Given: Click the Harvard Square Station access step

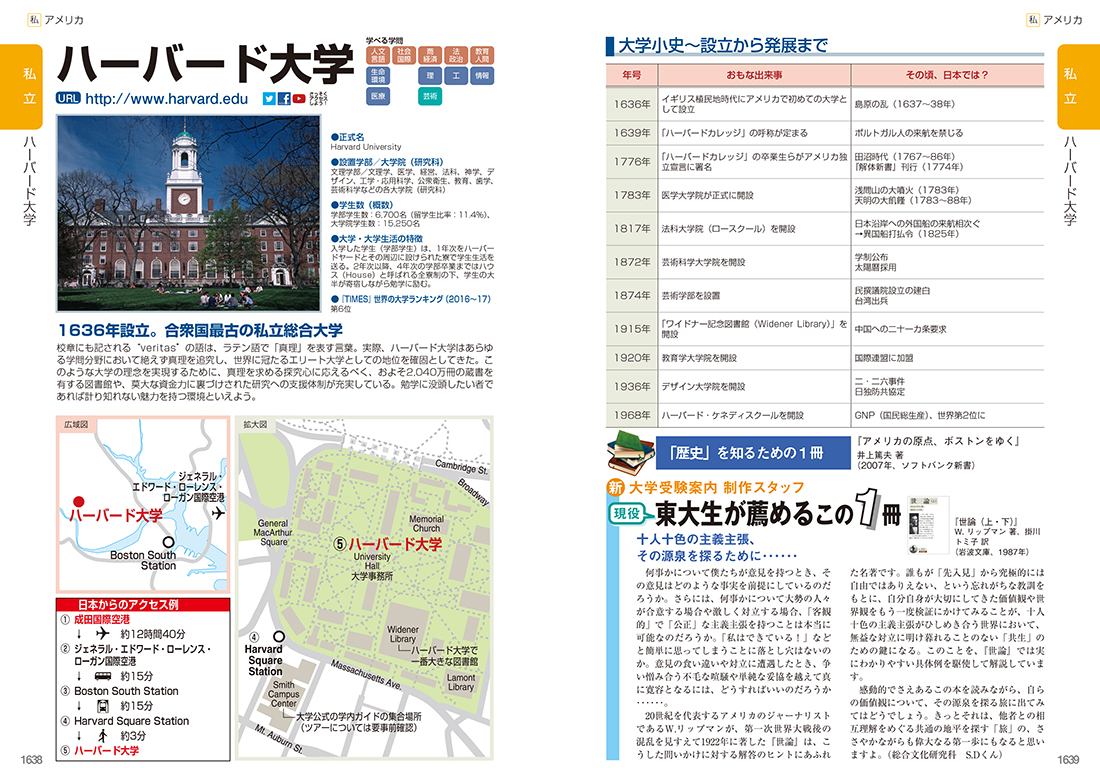Looking at the screenshot, I should [x=132, y=720].
